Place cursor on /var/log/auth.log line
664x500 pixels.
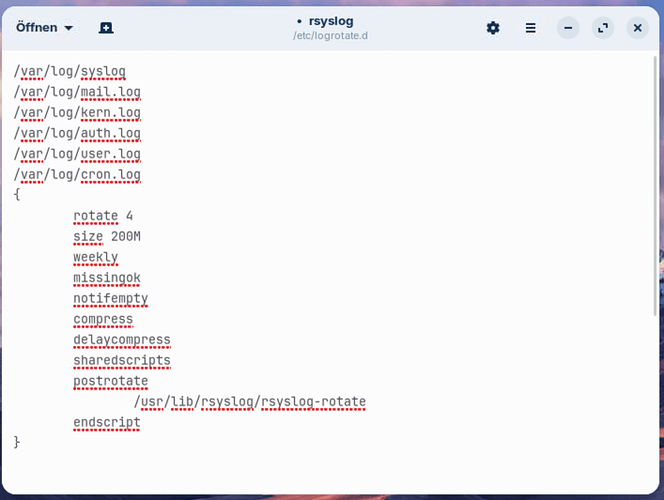[x=77, y=134]
